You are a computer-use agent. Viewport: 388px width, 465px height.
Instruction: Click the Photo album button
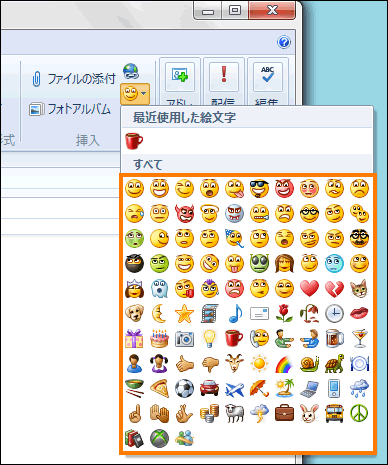click(x=70, y=109)
